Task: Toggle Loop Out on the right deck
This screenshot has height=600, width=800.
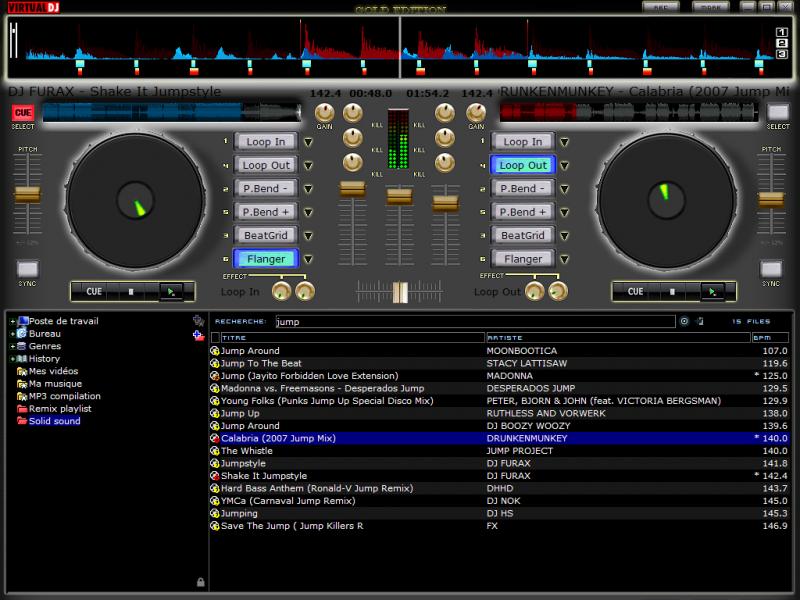Action: (523, 165)
